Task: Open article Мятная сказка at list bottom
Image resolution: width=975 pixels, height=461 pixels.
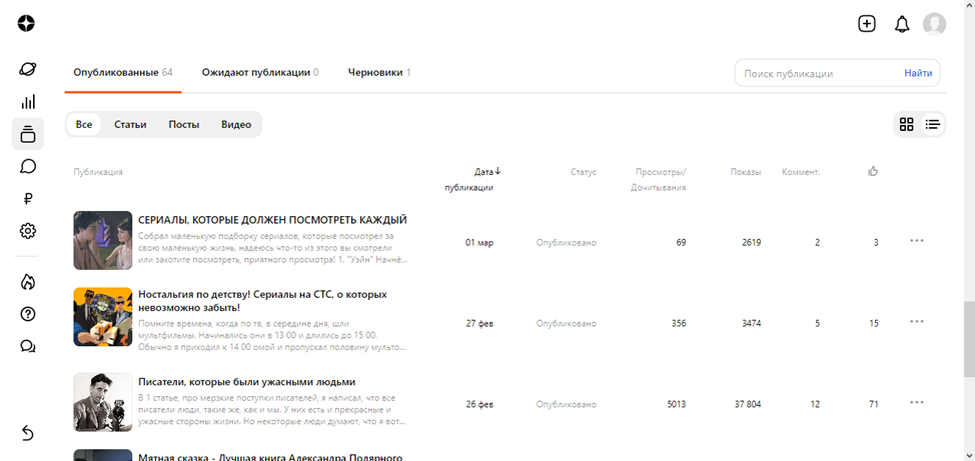Action: point(270,457)
